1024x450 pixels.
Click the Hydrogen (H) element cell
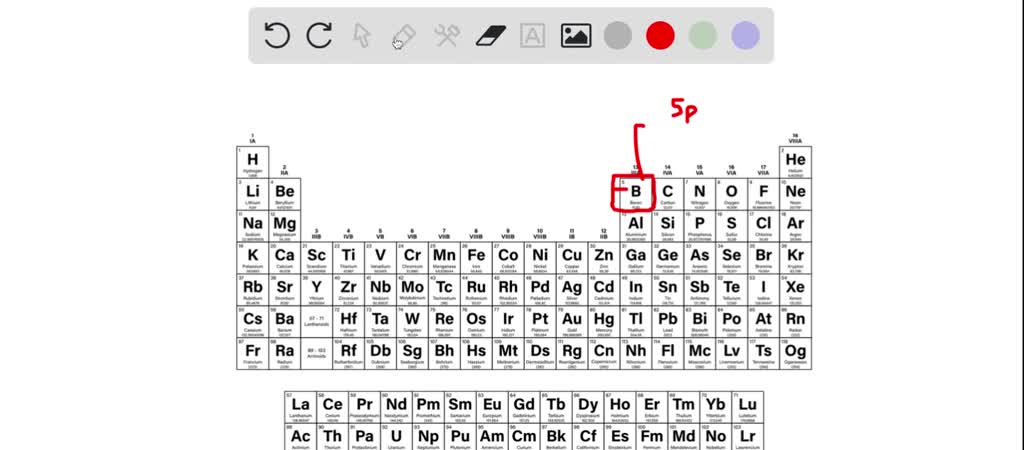252,162
